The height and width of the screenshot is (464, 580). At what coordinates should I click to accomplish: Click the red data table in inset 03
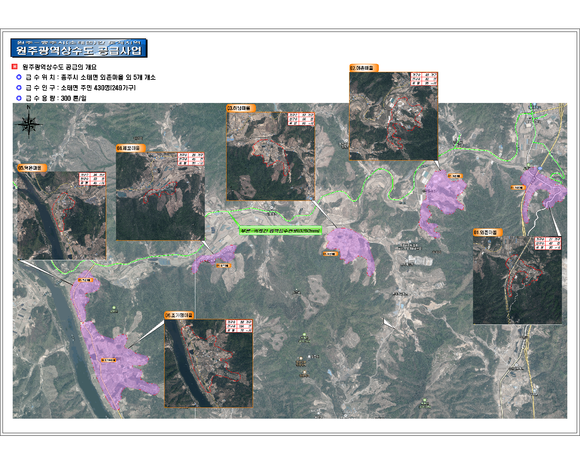(301, 119)
